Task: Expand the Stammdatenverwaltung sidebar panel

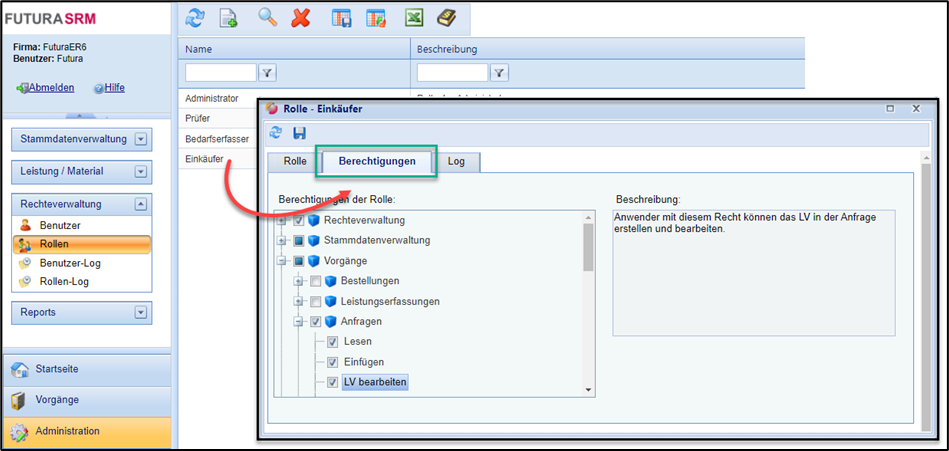Action: point(141,140)
